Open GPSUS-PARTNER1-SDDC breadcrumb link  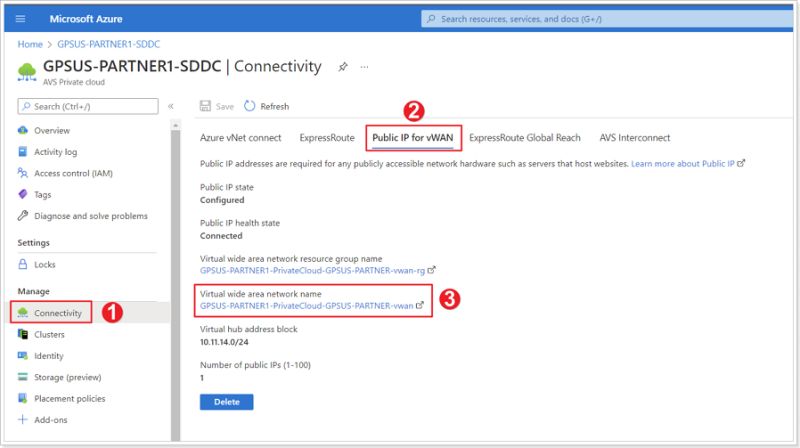point(108,44)
